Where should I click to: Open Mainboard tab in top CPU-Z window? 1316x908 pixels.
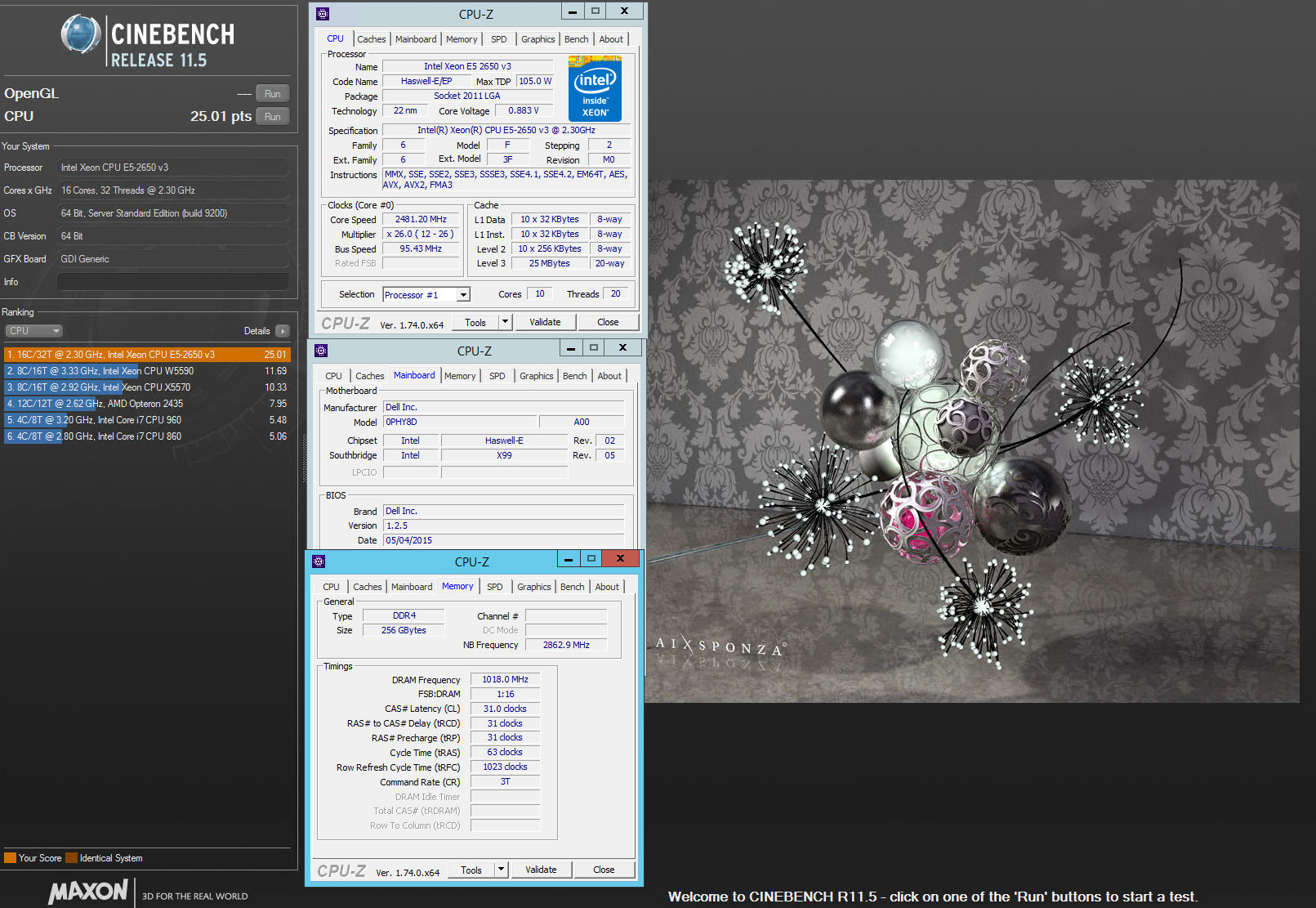point(416,39)
